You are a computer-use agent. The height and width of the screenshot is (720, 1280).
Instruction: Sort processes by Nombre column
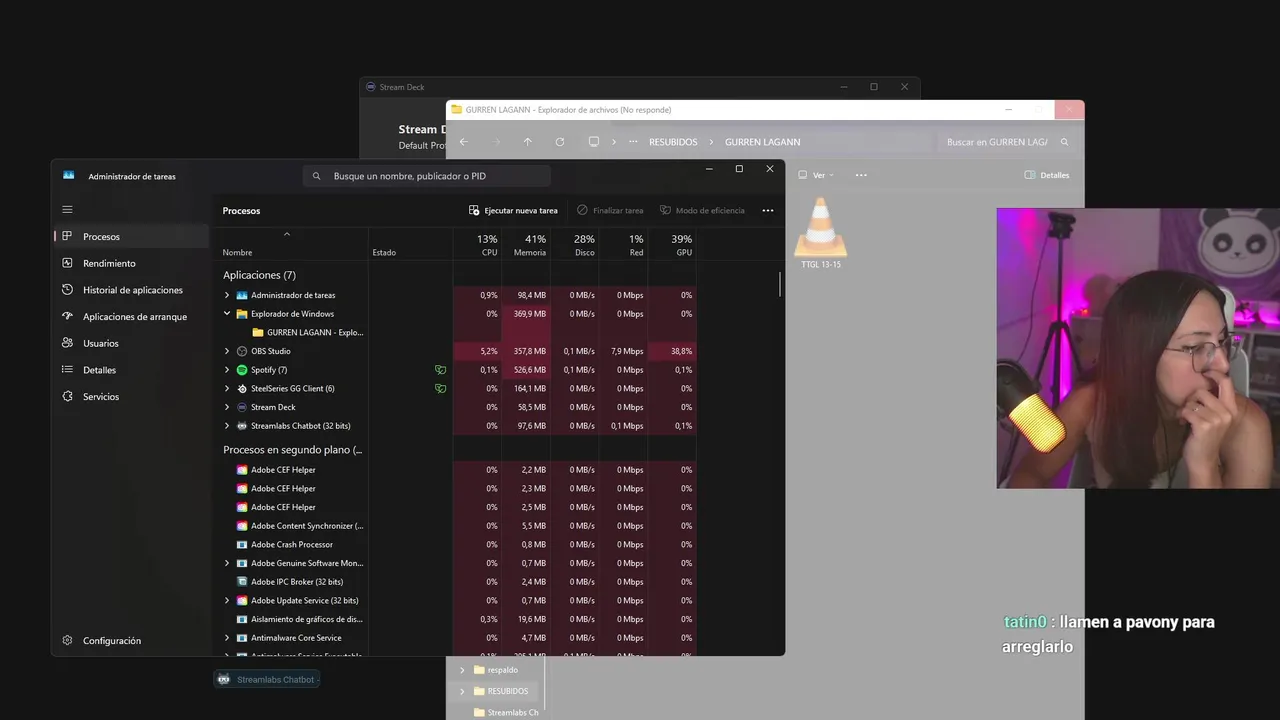292,245
